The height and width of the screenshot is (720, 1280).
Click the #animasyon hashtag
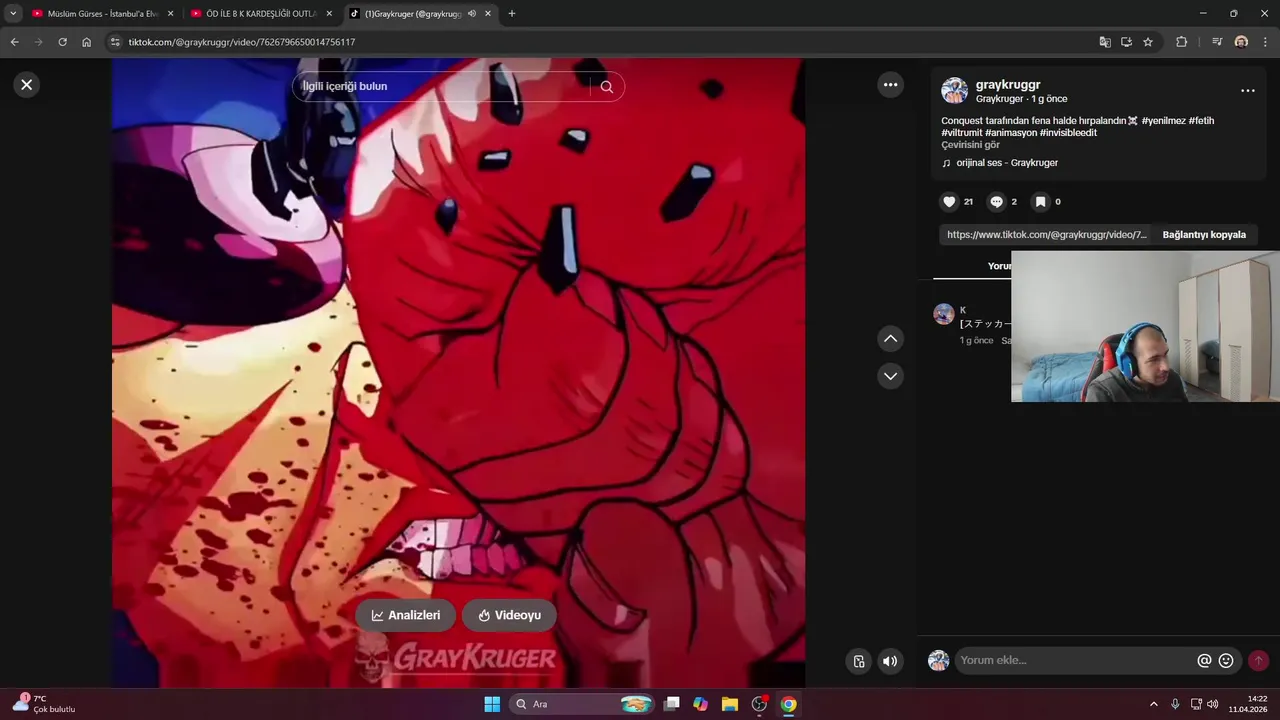[x=1011, y=133]
